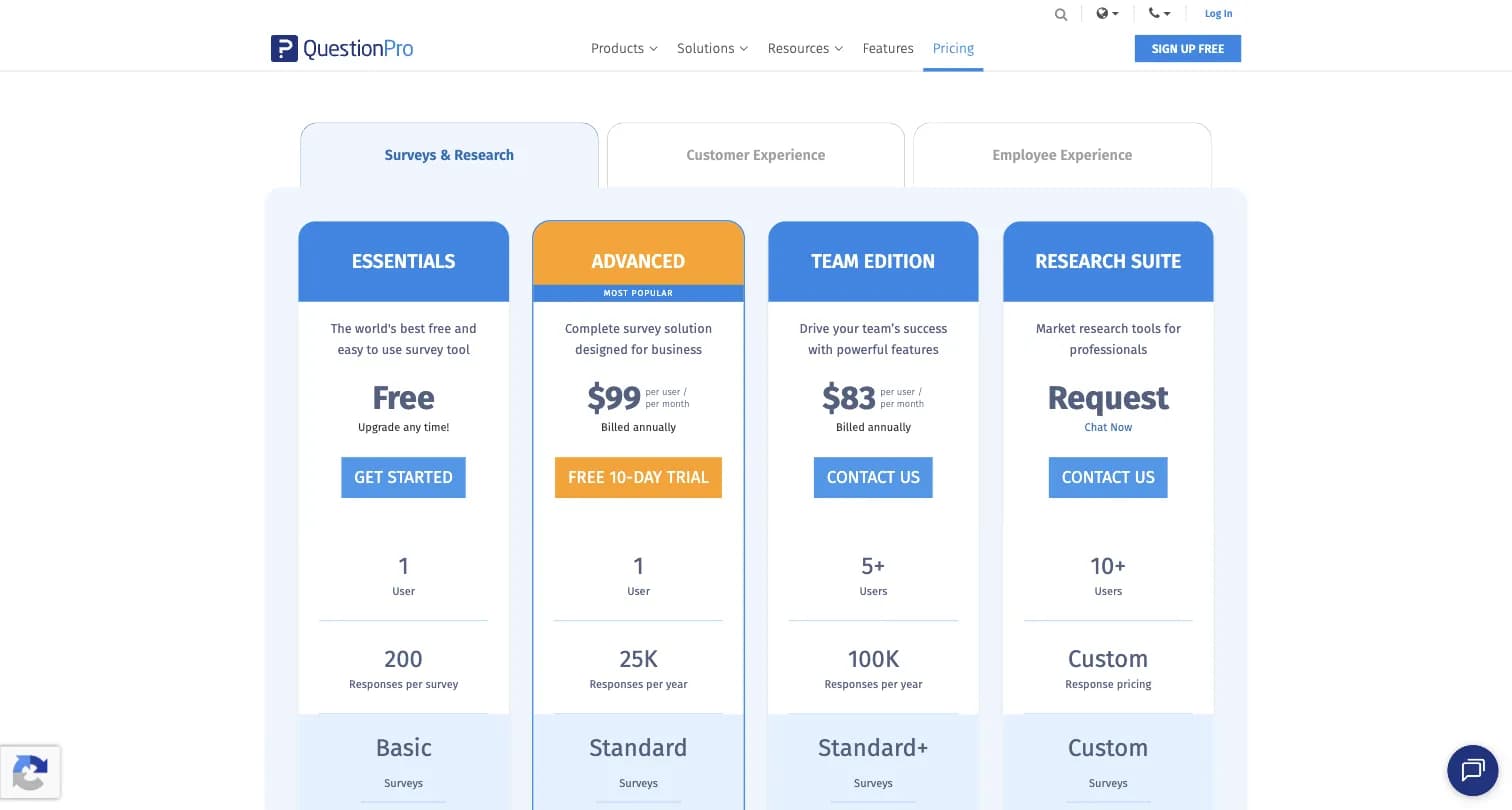1512x810 pixels.
Task: Click the TEAM EDITION plan header
Action: pos(873,261)
